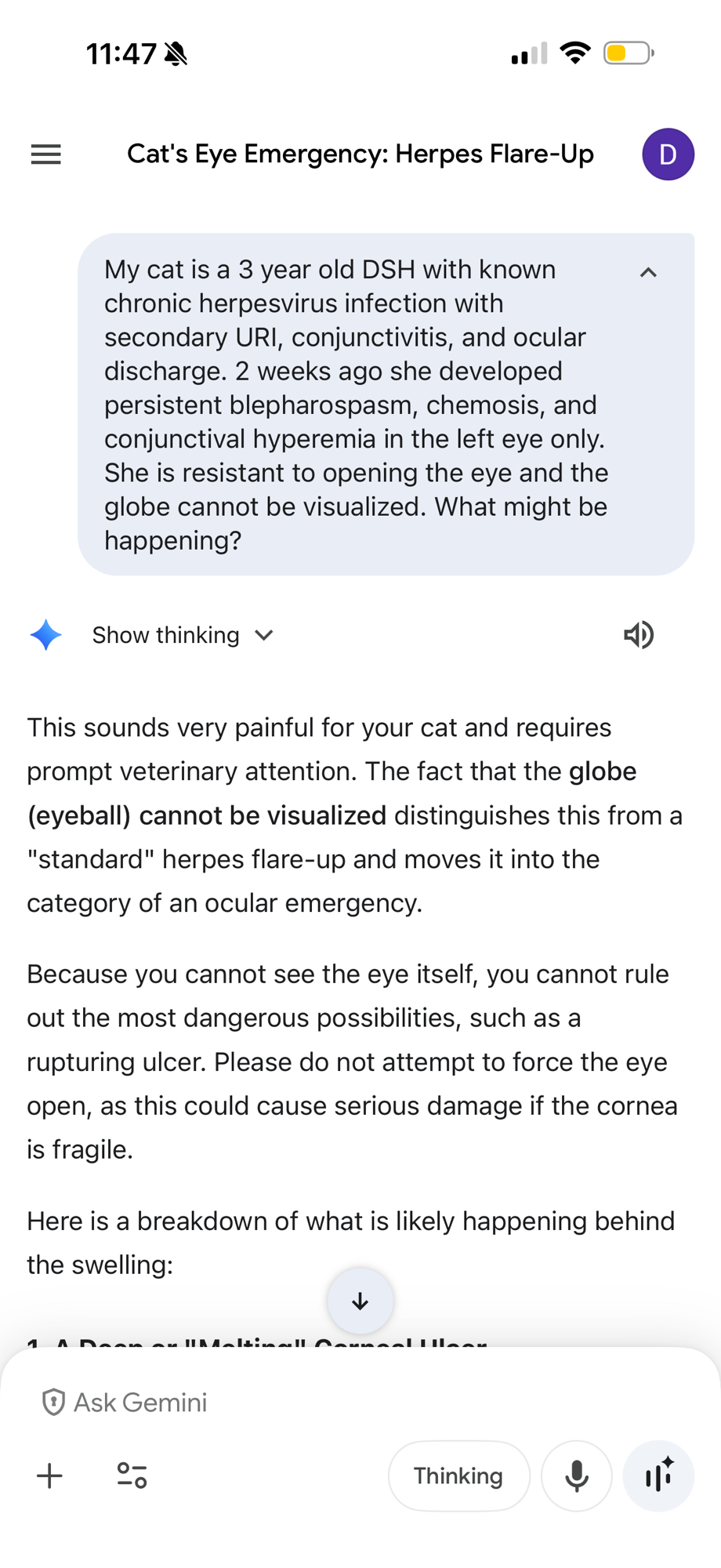Open the tools sliders icon
Screen dimensions: 721x1568
click(x=132, y=1475)
